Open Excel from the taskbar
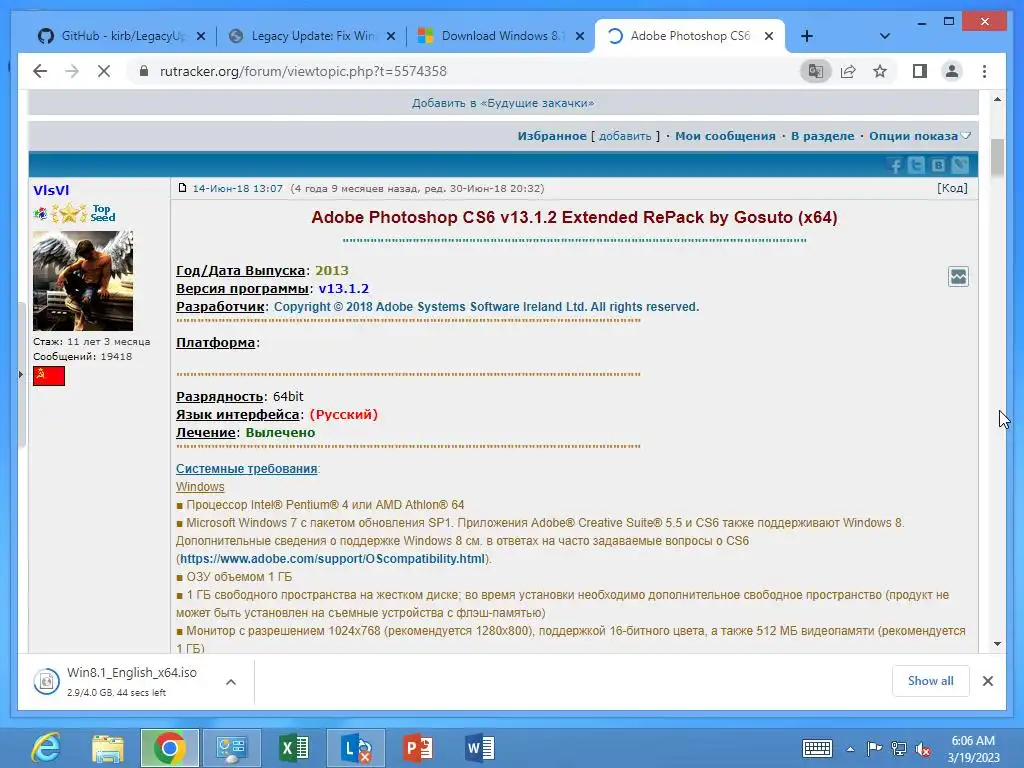The height and width of the screenshot is (768, 1024). click(293, 748)
